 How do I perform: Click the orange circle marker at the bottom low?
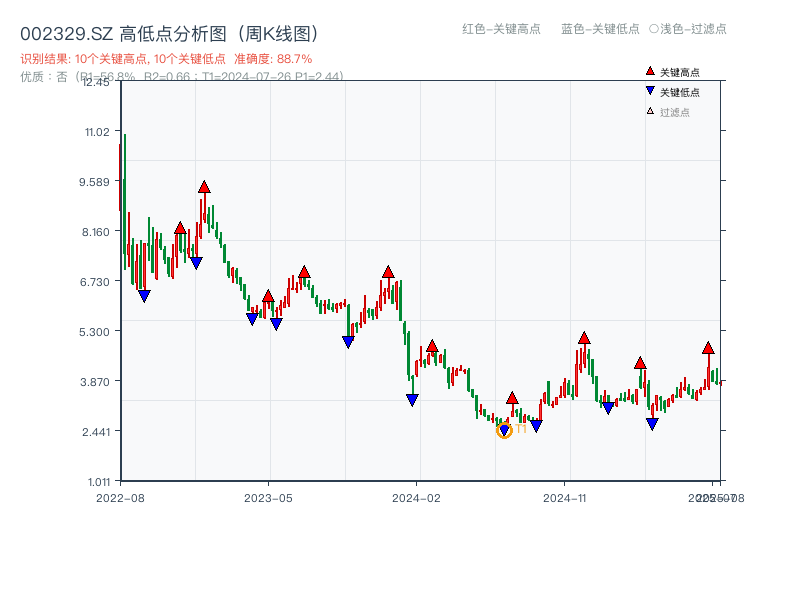pyautogui.click(x=505, y=431)
